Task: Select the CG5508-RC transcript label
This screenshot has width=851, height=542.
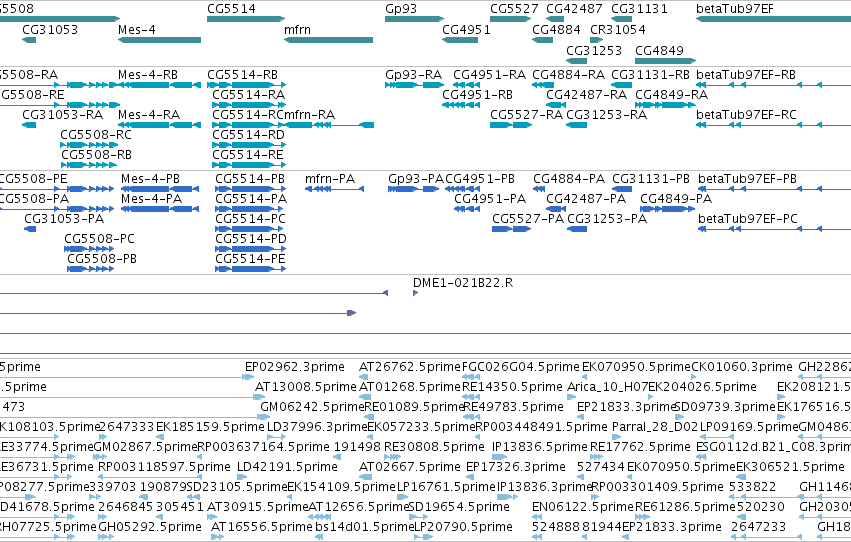Action: coord(96,135)
